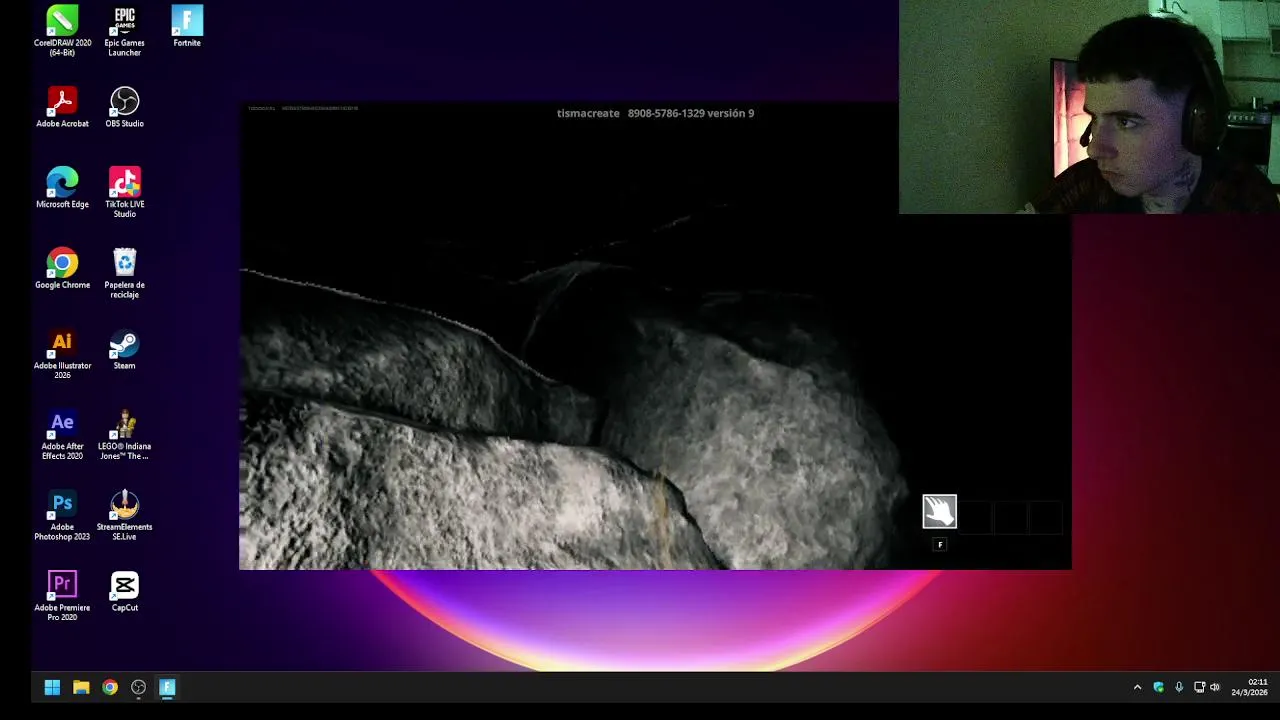This screenshot has width=1280, height=720.
Task: Select the hand item hotbar slot
Action: click(x=939, y=512)
